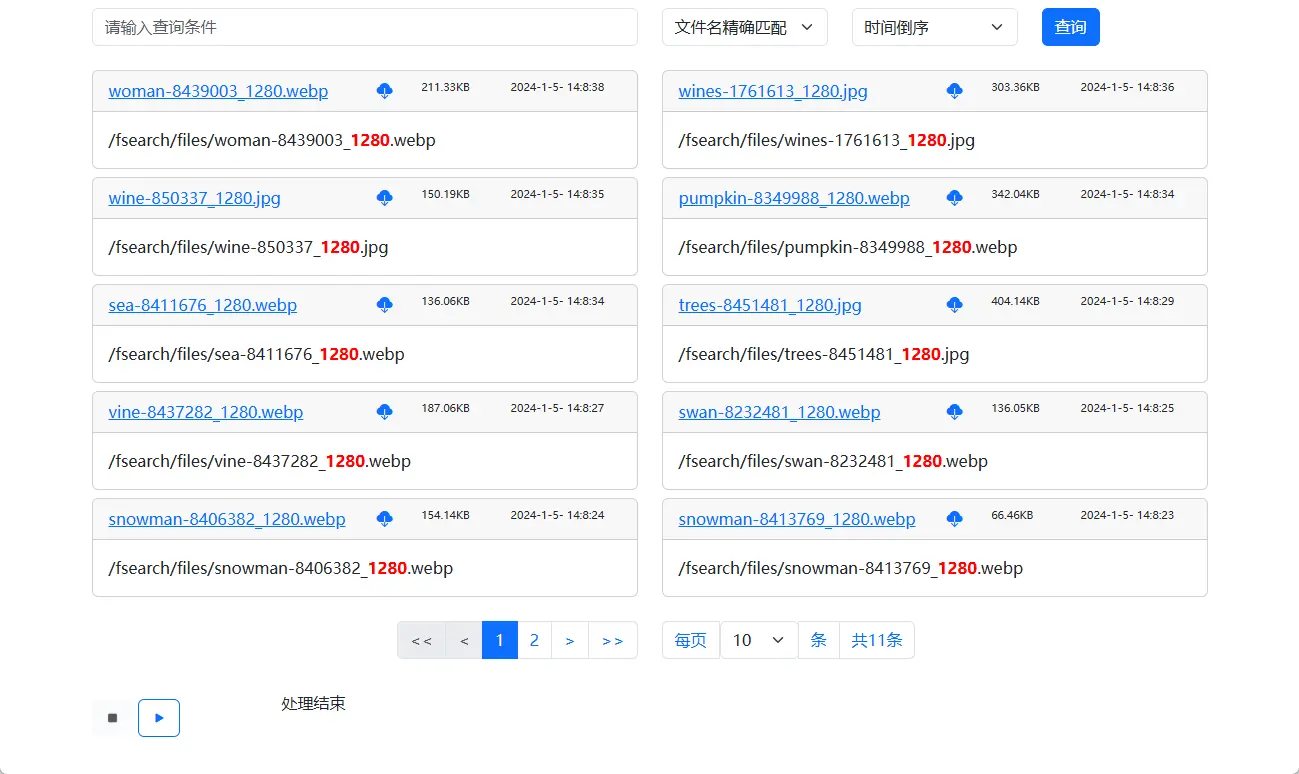Go to next page with > button
1299x774 pixels.
coord(570,640)
